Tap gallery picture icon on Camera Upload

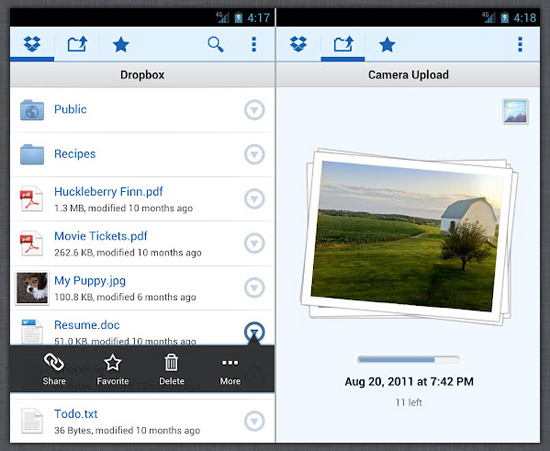[x=515, y=112]
